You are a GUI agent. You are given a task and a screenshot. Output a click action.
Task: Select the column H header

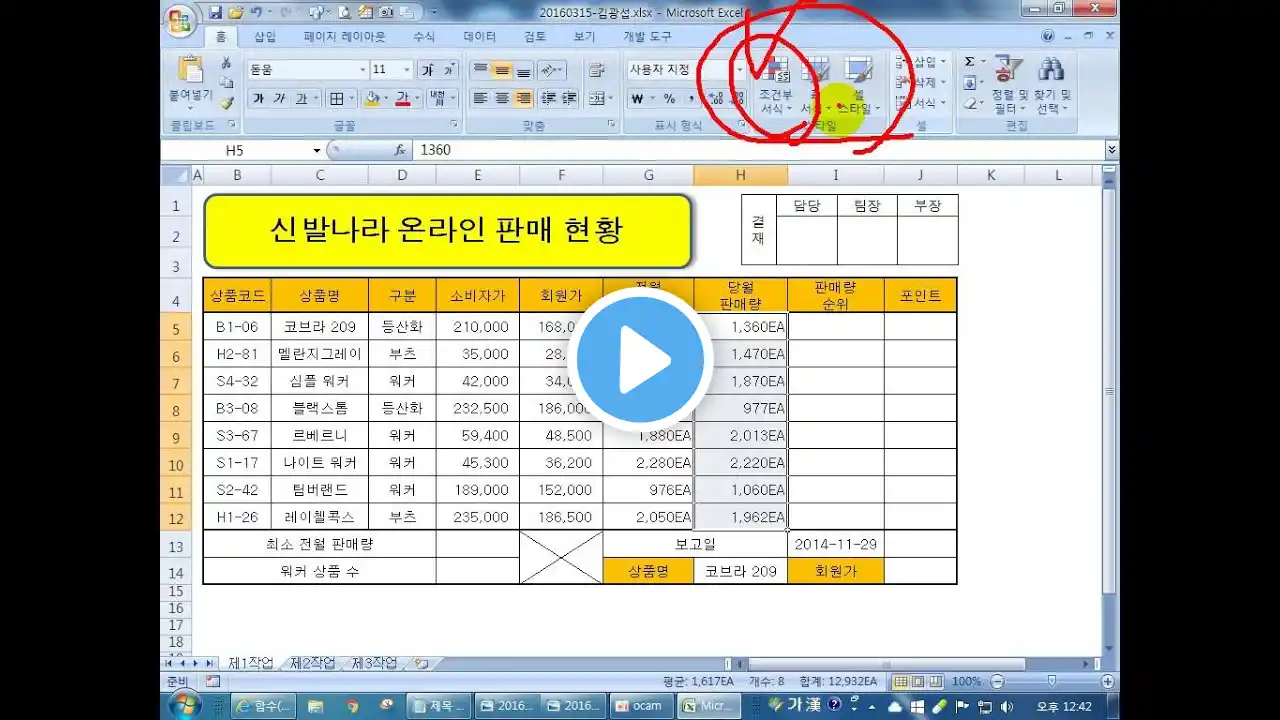[740, 175]
